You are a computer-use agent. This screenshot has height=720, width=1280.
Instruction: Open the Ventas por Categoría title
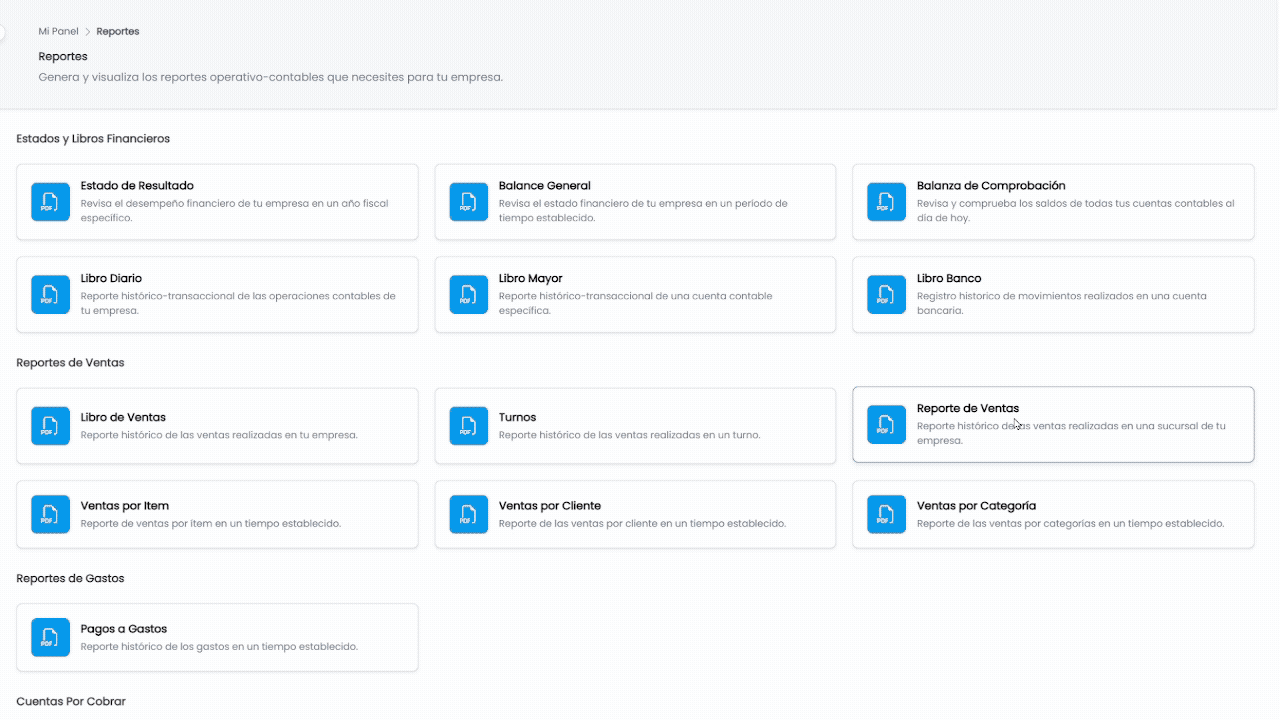coord(976,506)
